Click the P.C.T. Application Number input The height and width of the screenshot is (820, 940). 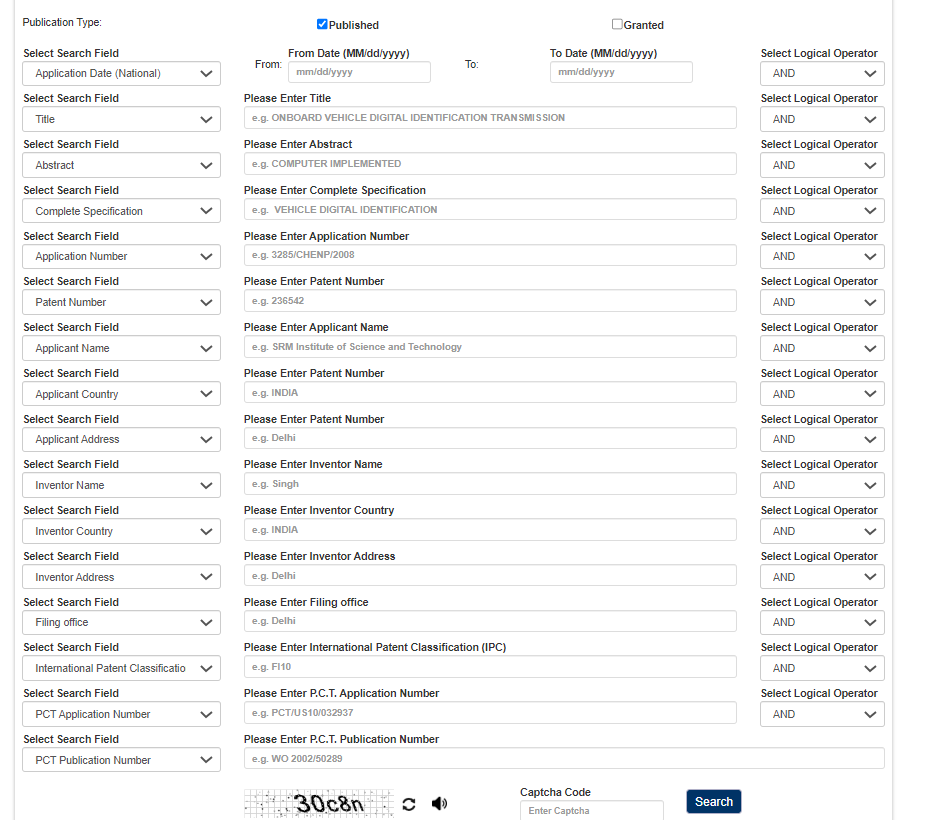(490, 713)
